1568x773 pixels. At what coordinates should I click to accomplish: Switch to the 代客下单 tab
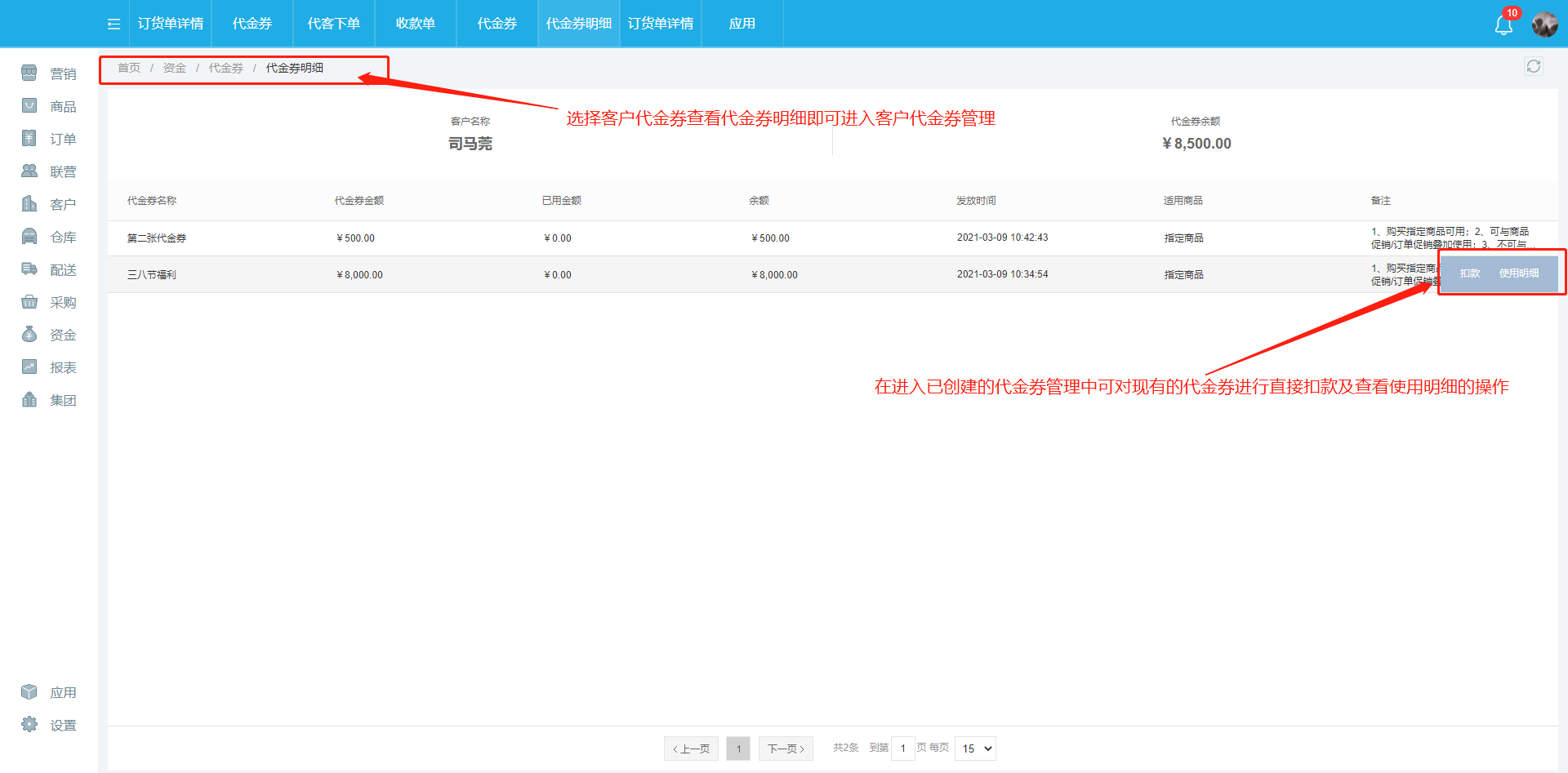pyautogui.click(x=333, y=24)
